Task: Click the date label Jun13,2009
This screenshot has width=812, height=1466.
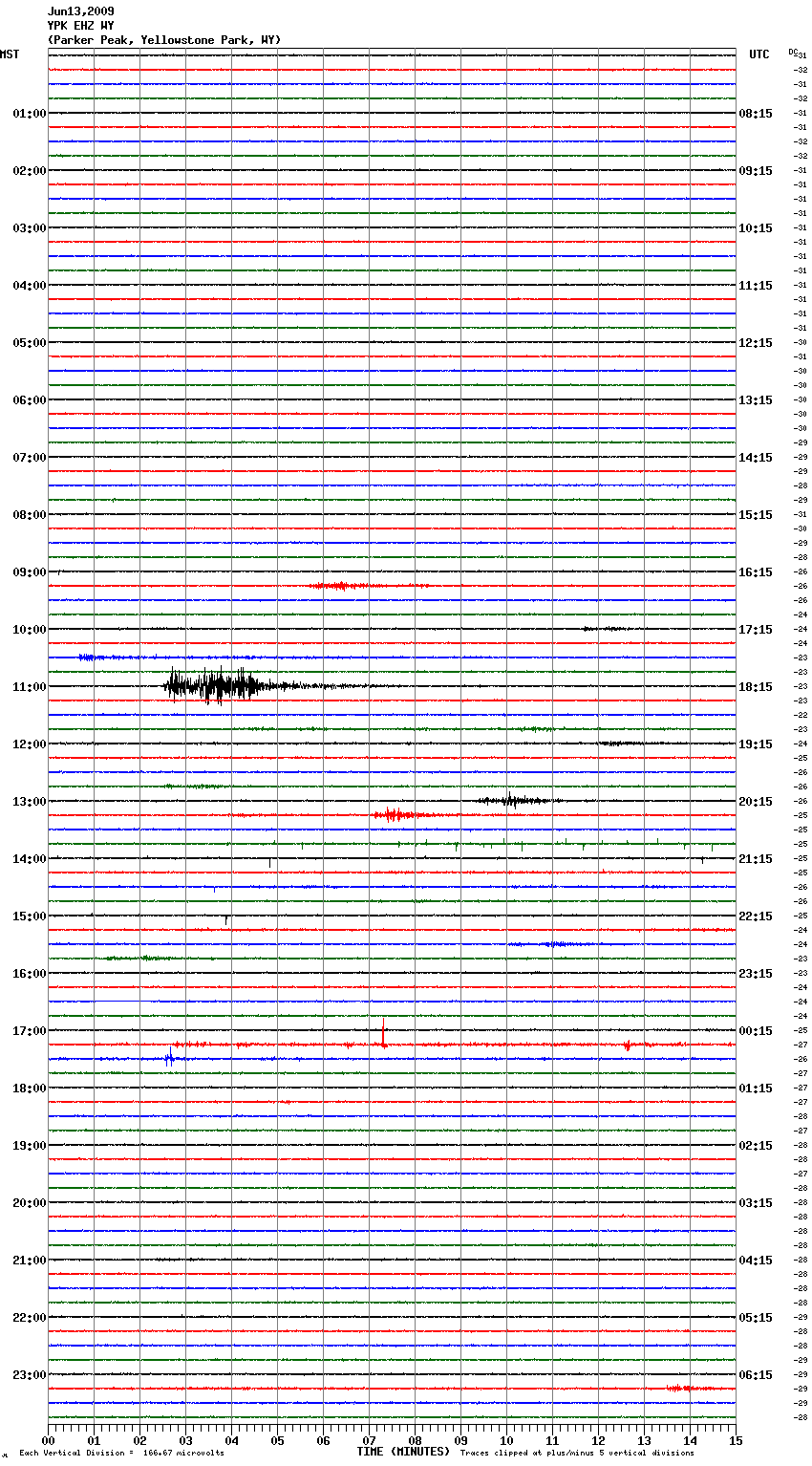Action: (81, 11)
